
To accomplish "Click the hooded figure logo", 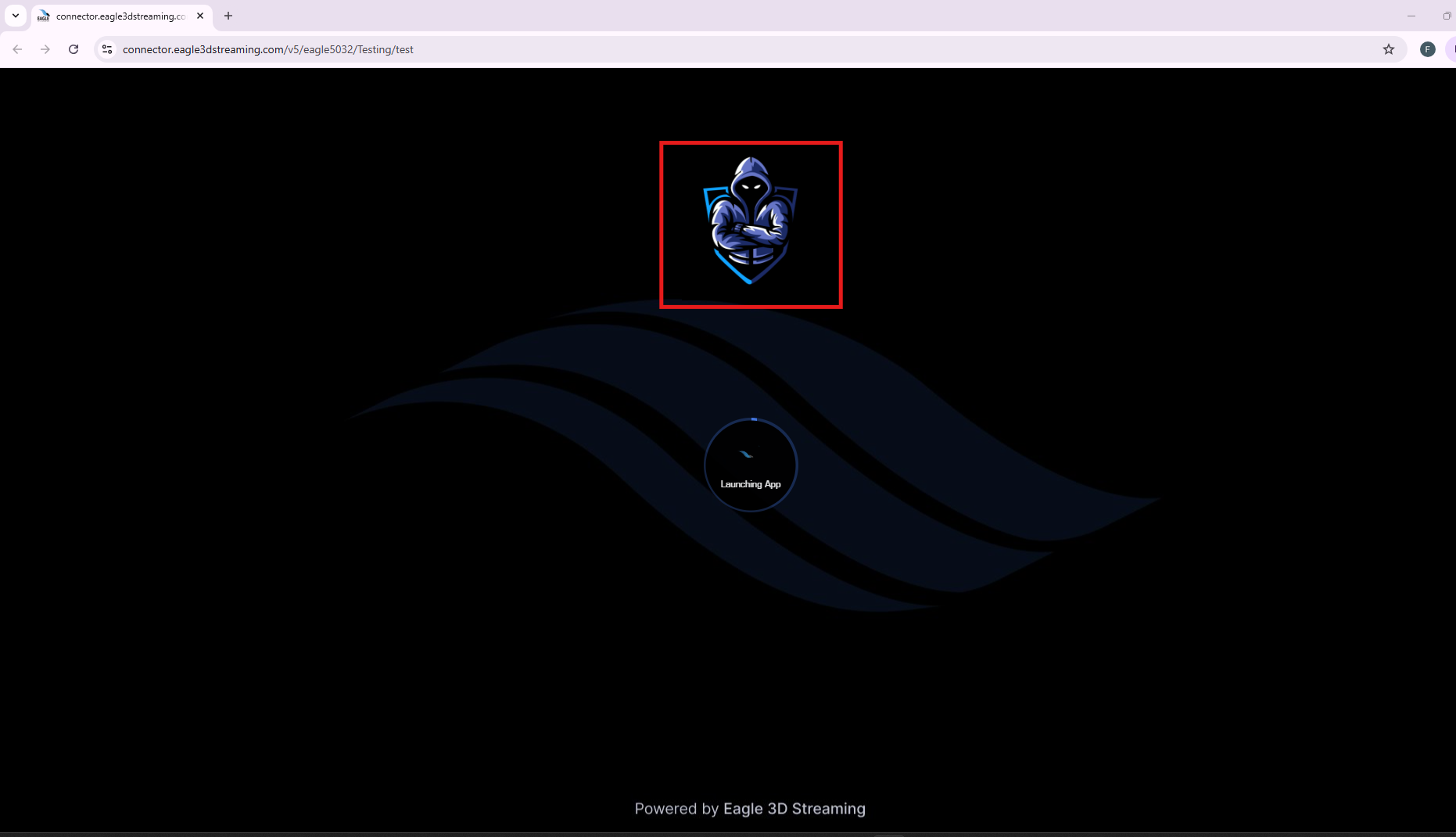I will coord(751,222).
